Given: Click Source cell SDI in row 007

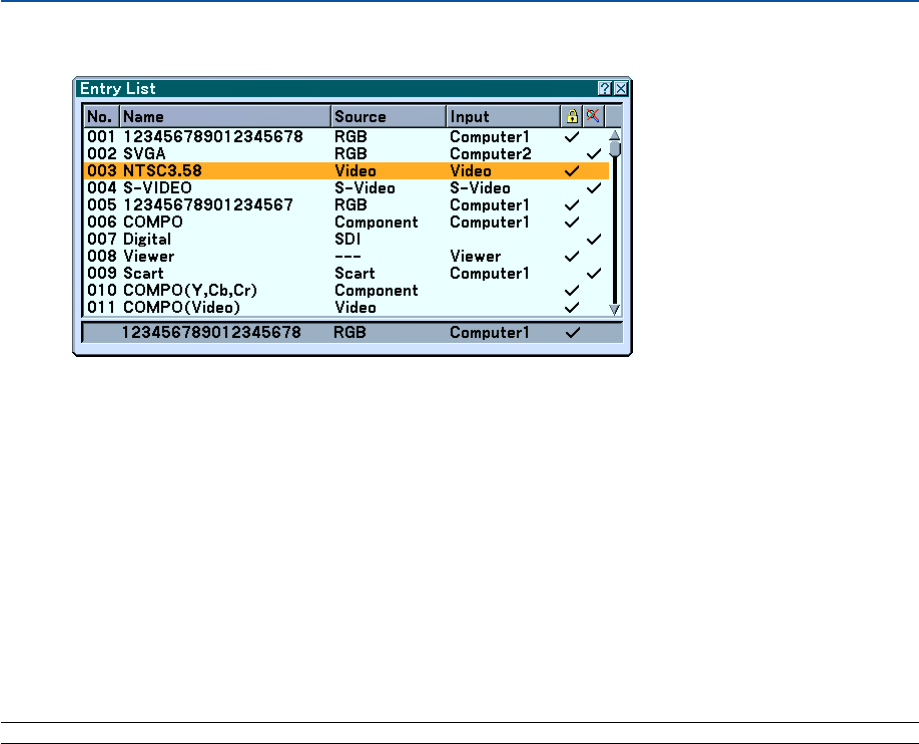Looking at the screenshot, I should coord(347,239).
